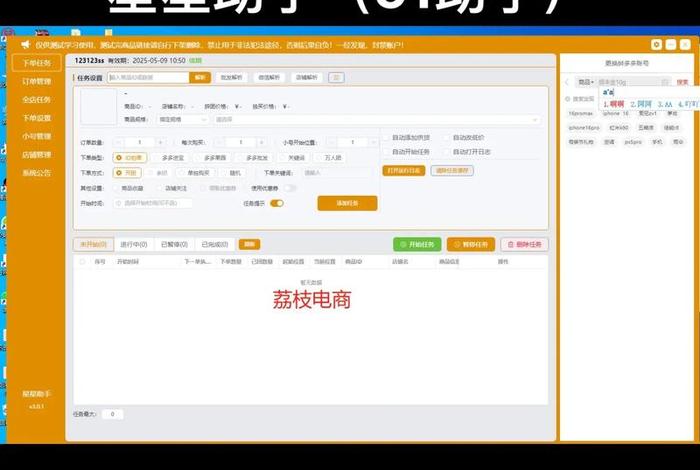The width and height of the screenshot is (700, 470).
Task: Select the 多多进宝 order type
Action: pos(169,158)
